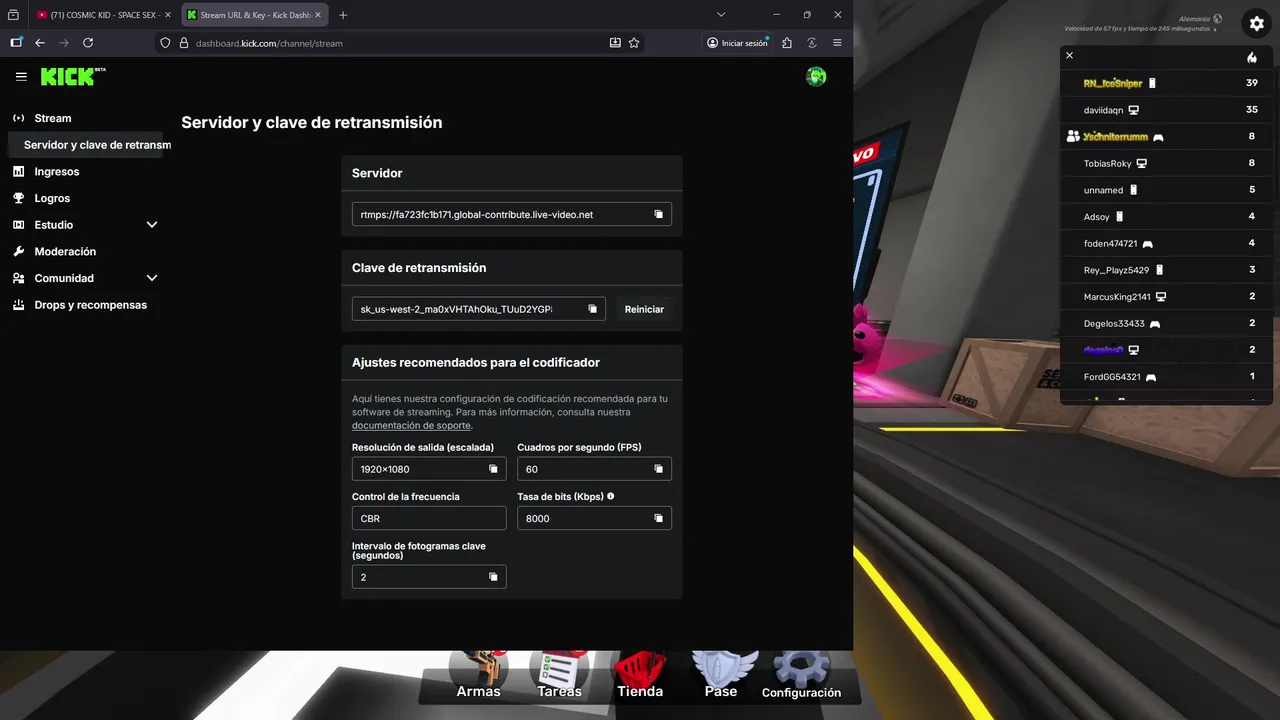Select player MarcusKing2141 in leaderboard
Image resolution: width=1280 pixels, height=720 pixels.
pos(1165,297)
